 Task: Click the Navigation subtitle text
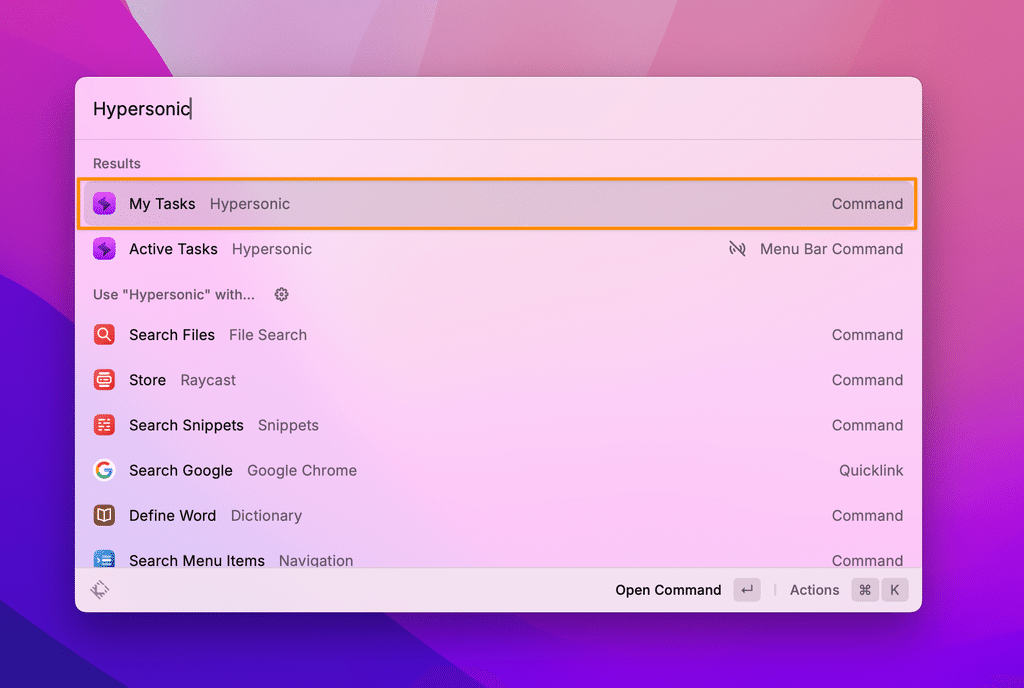(x=315, y=560)
